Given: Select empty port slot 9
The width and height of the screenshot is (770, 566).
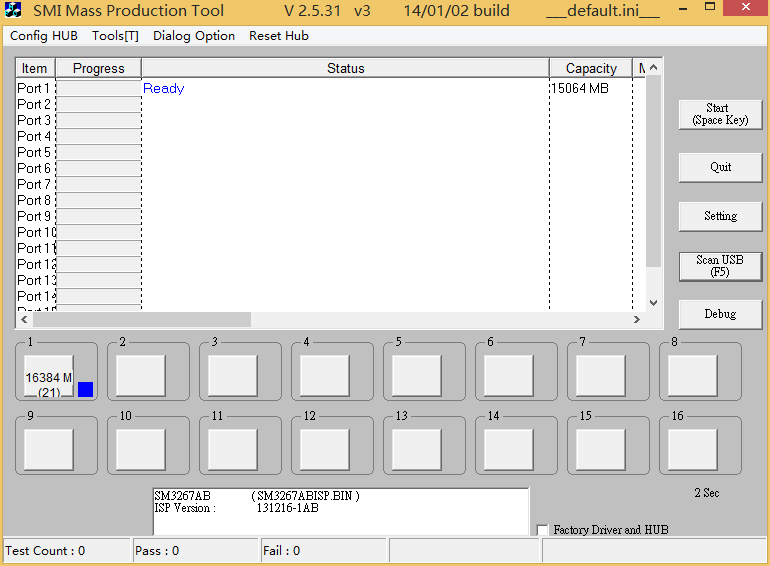Looking at the screenshot, I should click(x=48, y=449).
